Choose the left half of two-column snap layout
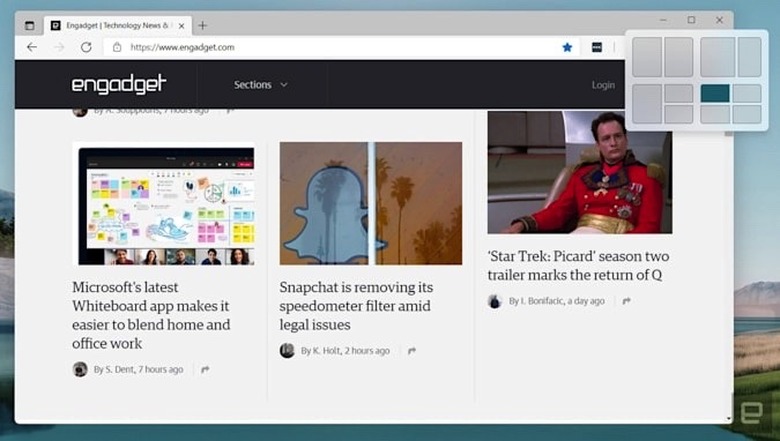Image resolution: width=780 pixels, height=441 pixels. (647, 57)
